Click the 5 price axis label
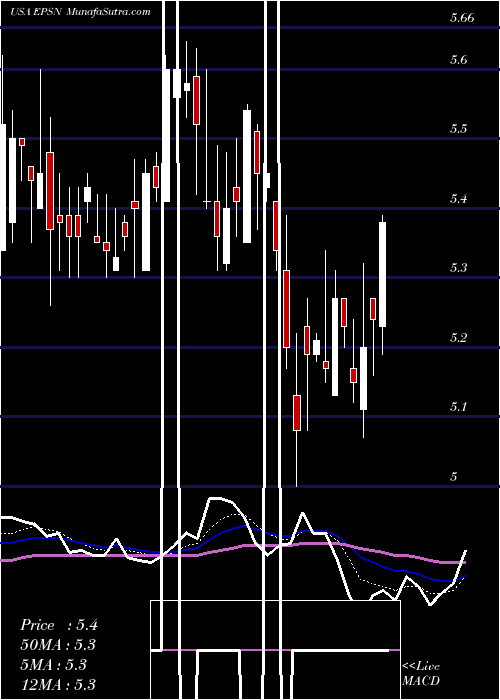The width and height of the screenshot is (500, 700). pos(454,476)
